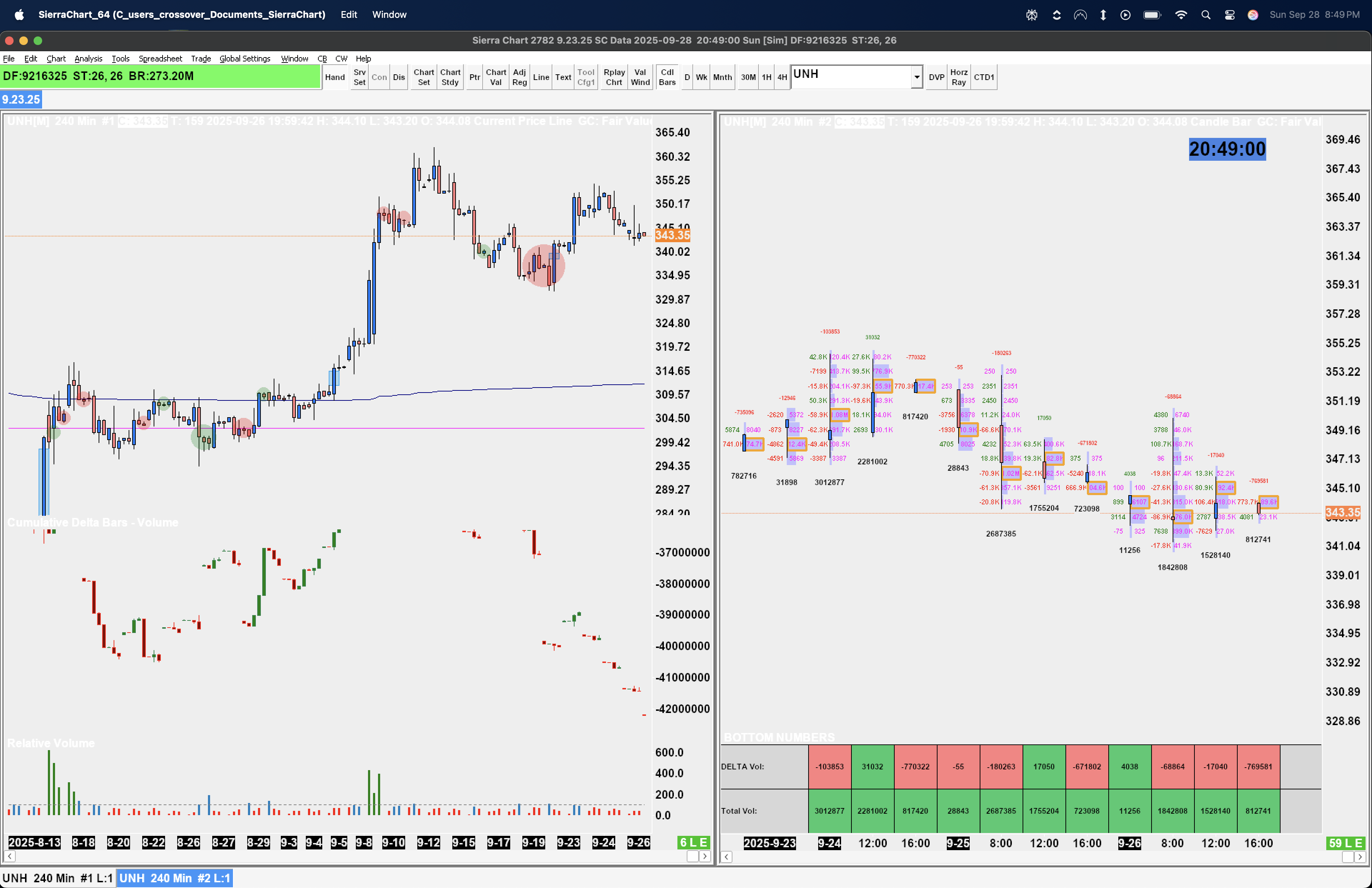The image size is (1372, 888).
Task: Open macOS Spotlight search icon
Action: pos(1206,15)
